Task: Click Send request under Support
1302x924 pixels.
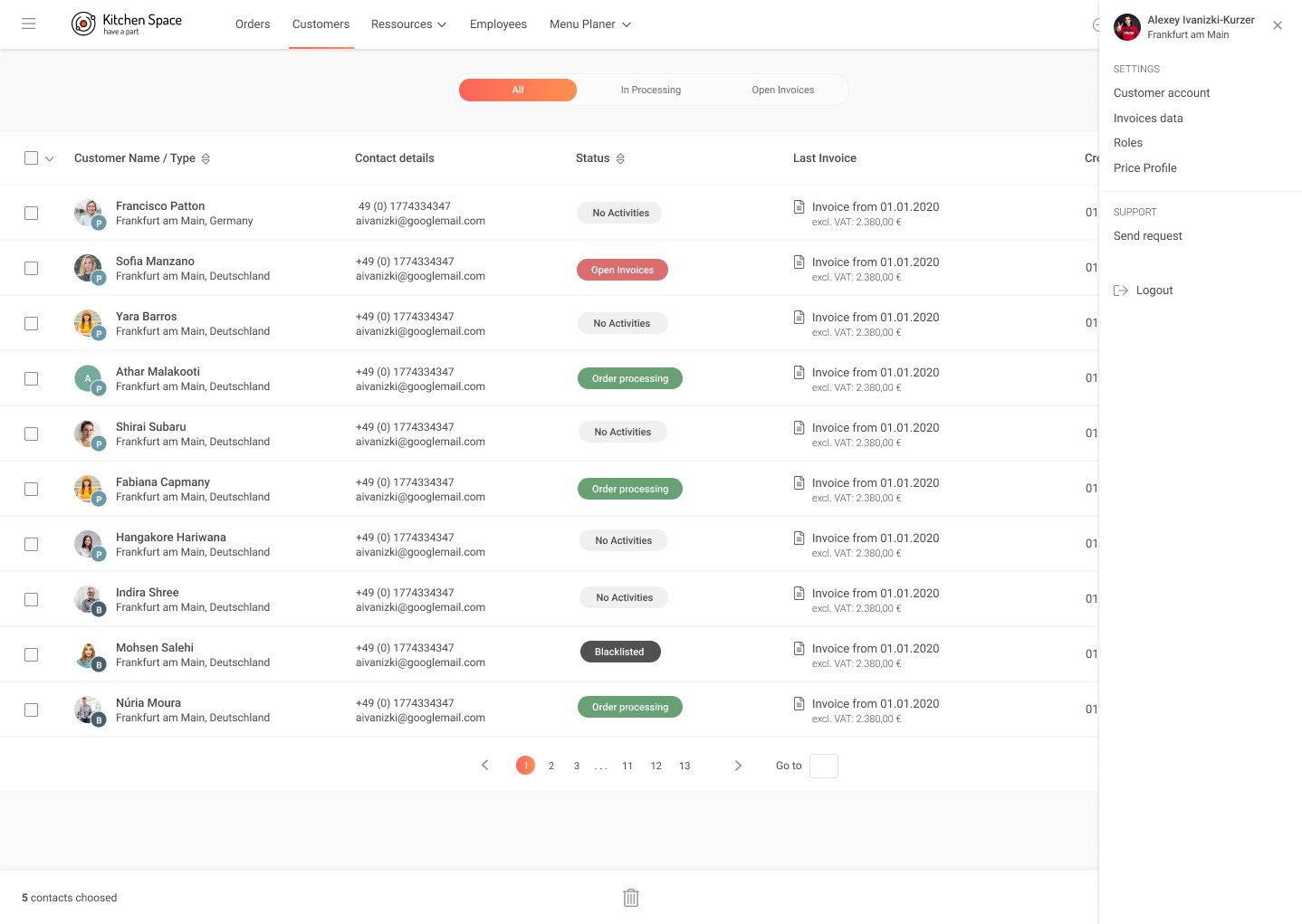Action: point(1147,236)
